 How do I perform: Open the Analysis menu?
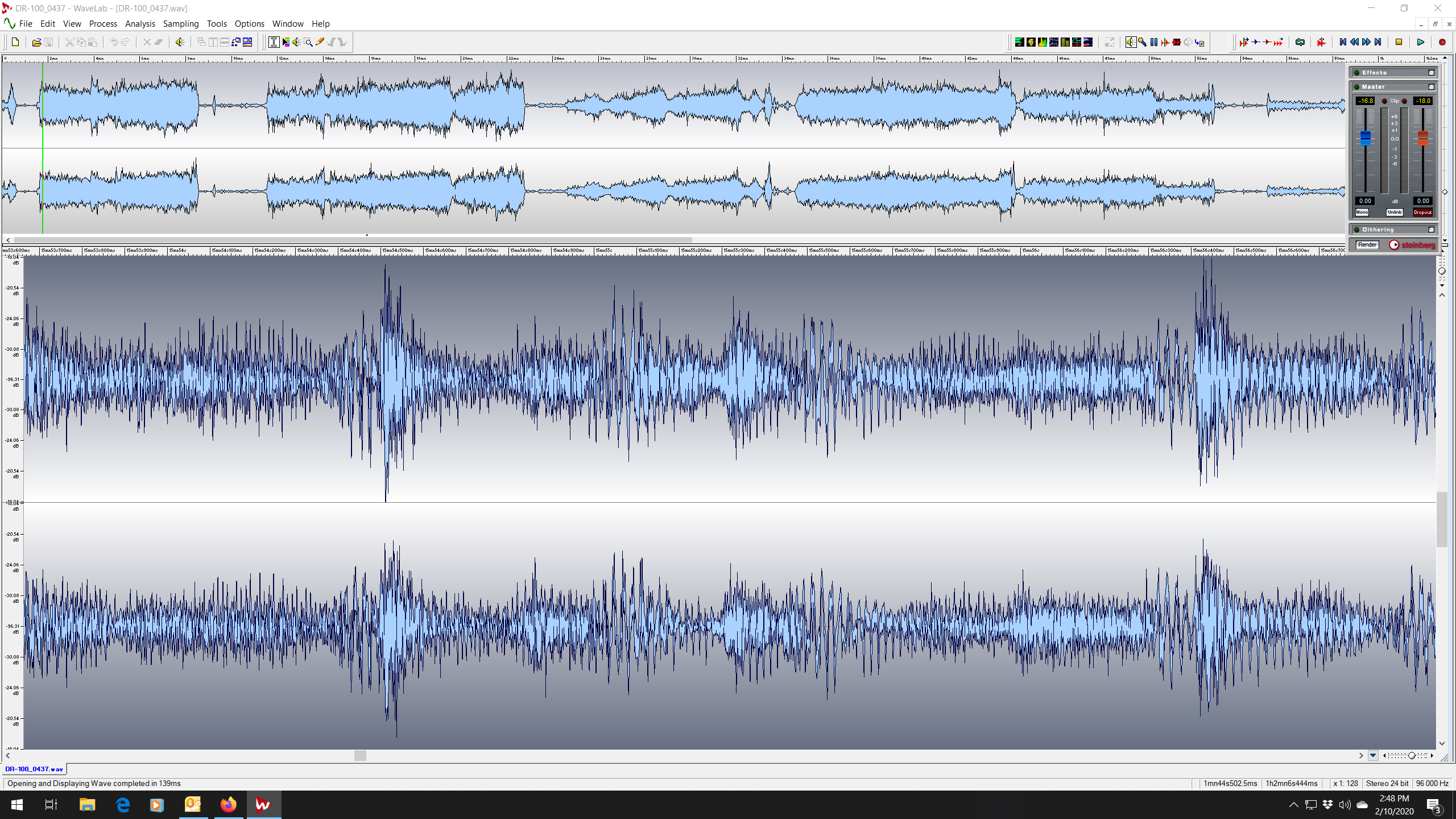140,23
